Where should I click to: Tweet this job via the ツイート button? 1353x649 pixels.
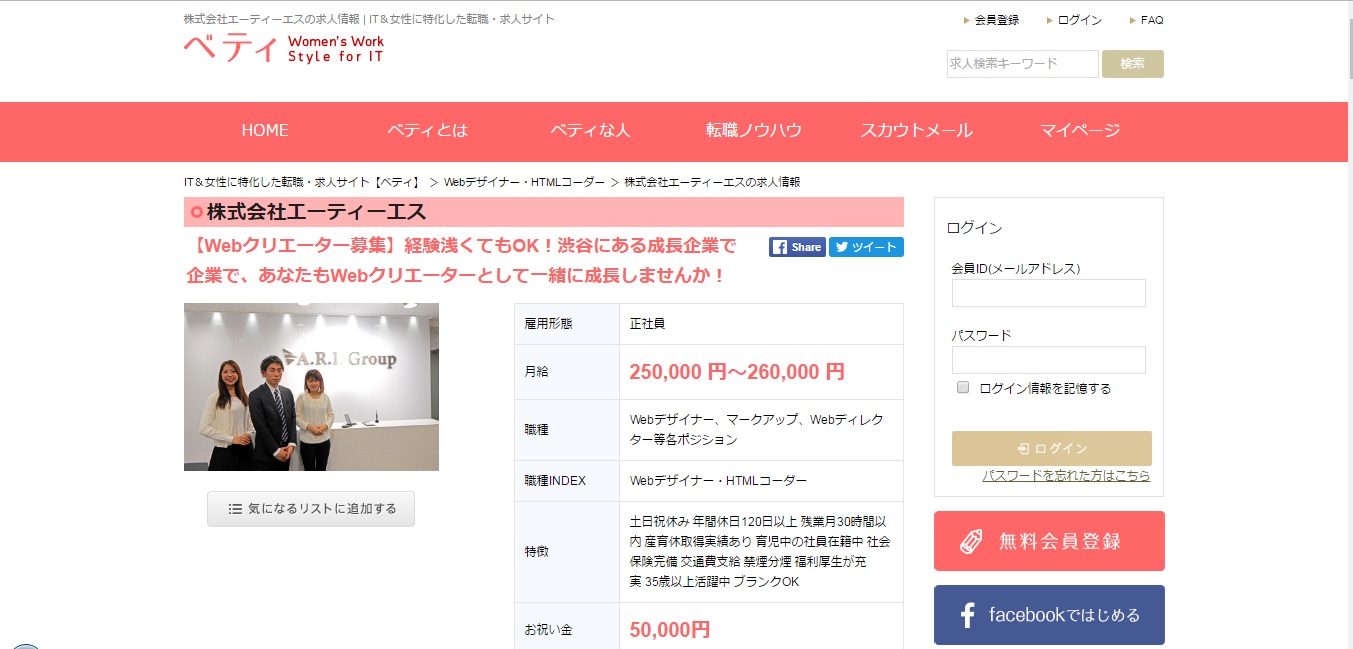866,247
